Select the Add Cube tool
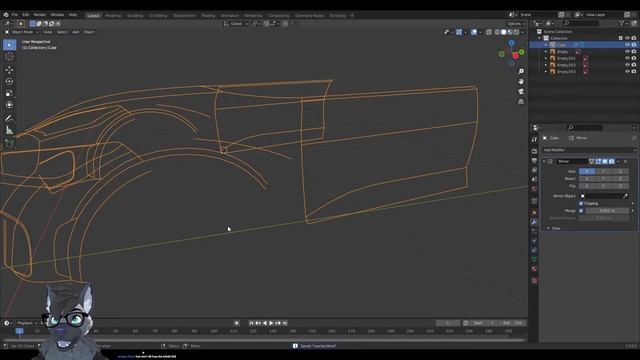This screenshot has width=640, height=360. point(9,143)
